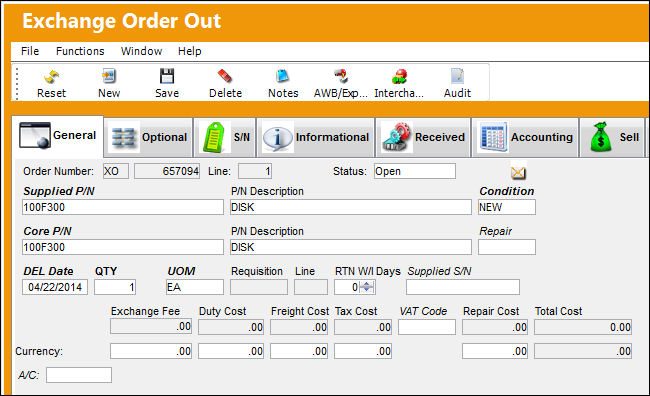Open the Functions menu

80,51
